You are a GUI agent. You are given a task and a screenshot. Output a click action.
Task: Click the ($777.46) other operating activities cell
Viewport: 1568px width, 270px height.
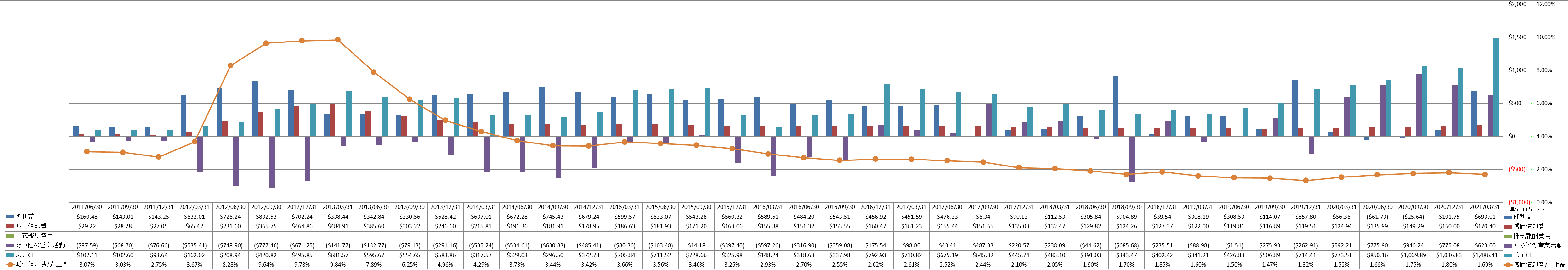click(x=267, y=245)
